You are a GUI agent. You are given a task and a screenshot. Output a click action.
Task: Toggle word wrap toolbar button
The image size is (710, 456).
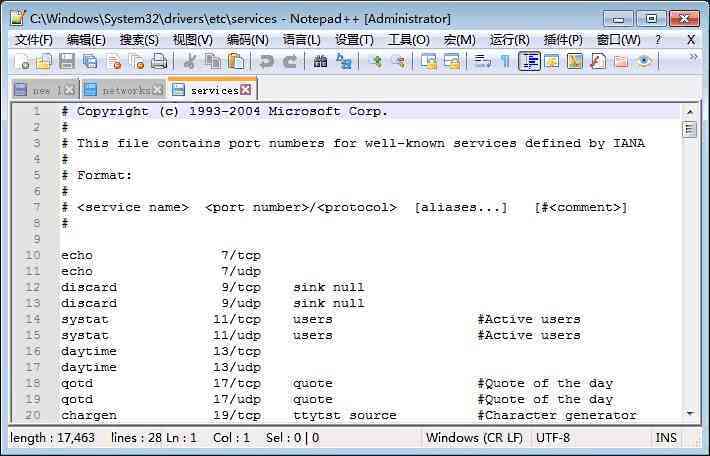point(482,61)
